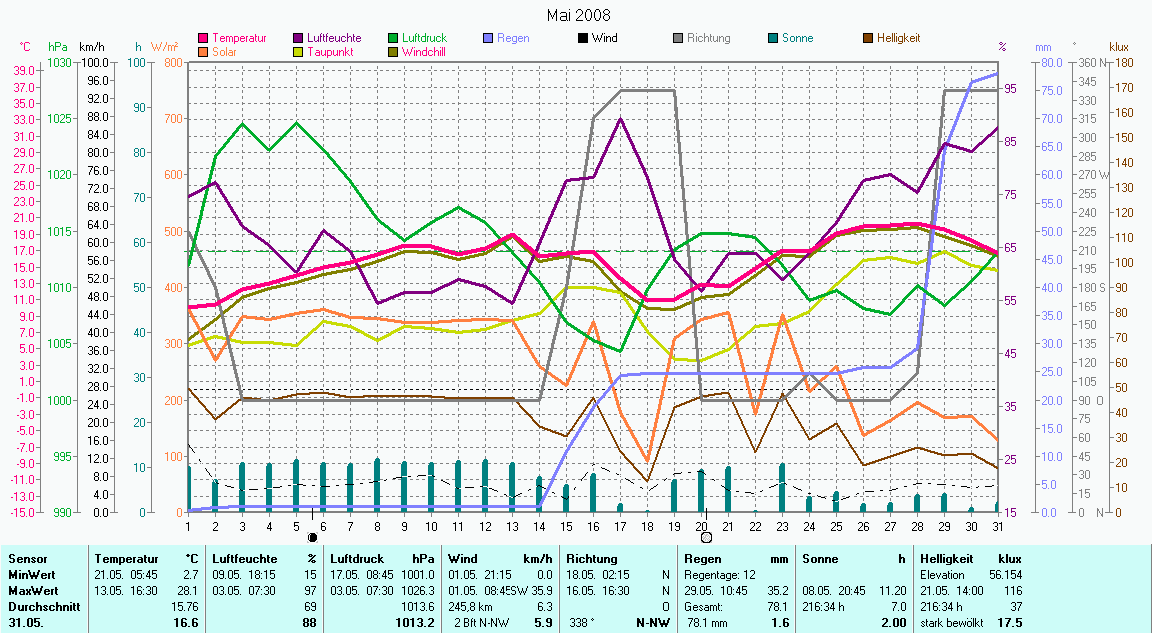Click the black Wind legend swatch
Screen dimensions: 1152x633
tap(583, 38)
